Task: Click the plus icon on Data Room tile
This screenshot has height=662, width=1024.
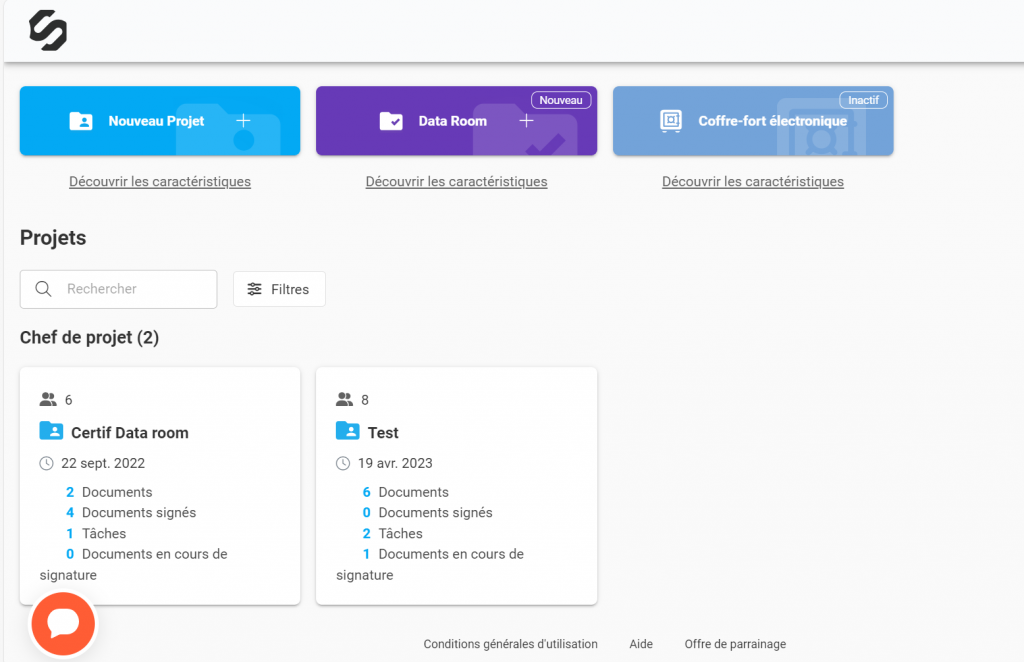Action: coord(527,121)
